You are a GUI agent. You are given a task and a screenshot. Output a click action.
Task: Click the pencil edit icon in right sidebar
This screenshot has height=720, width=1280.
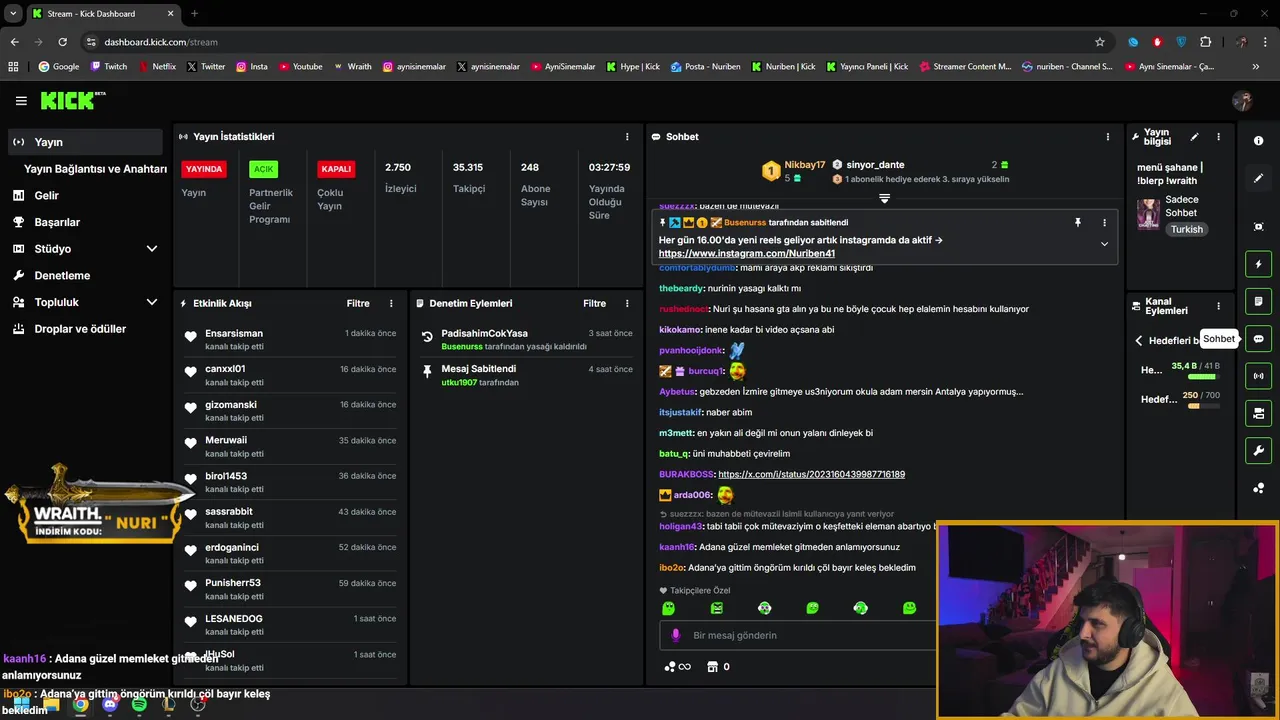tap(1258, 178)
